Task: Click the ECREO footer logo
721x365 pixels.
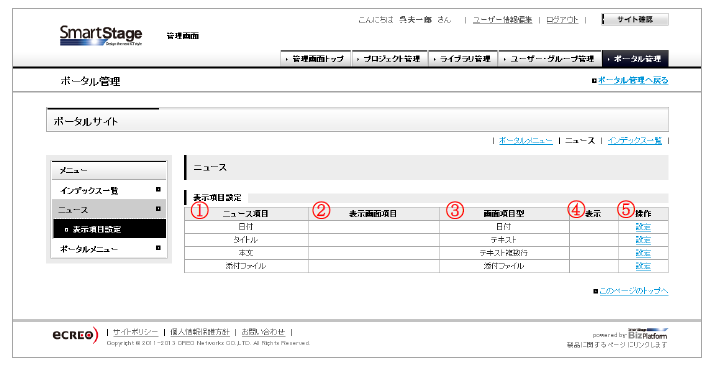Action: click(x=75, y=335)
